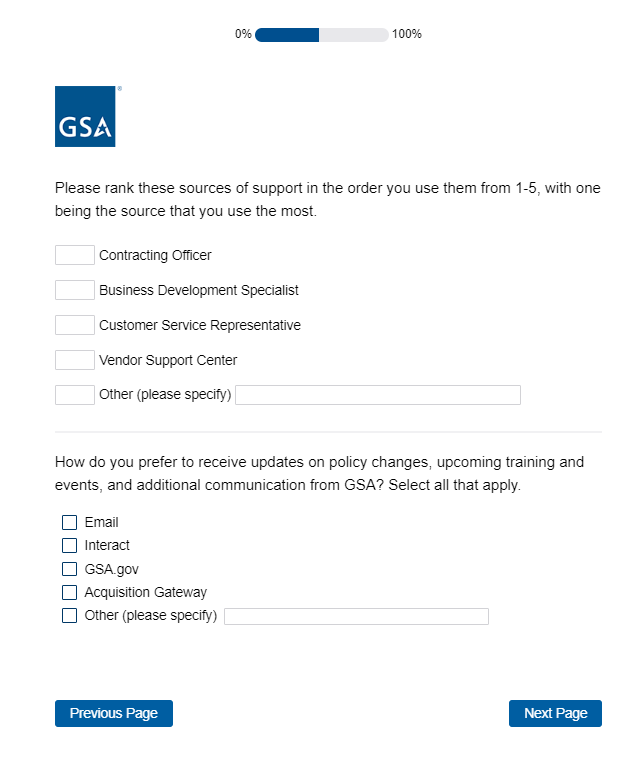Image resolution: width=643 pixels, height=774 pixels.
Task: Check the Other communication checkbox
Action: [69, 615]
